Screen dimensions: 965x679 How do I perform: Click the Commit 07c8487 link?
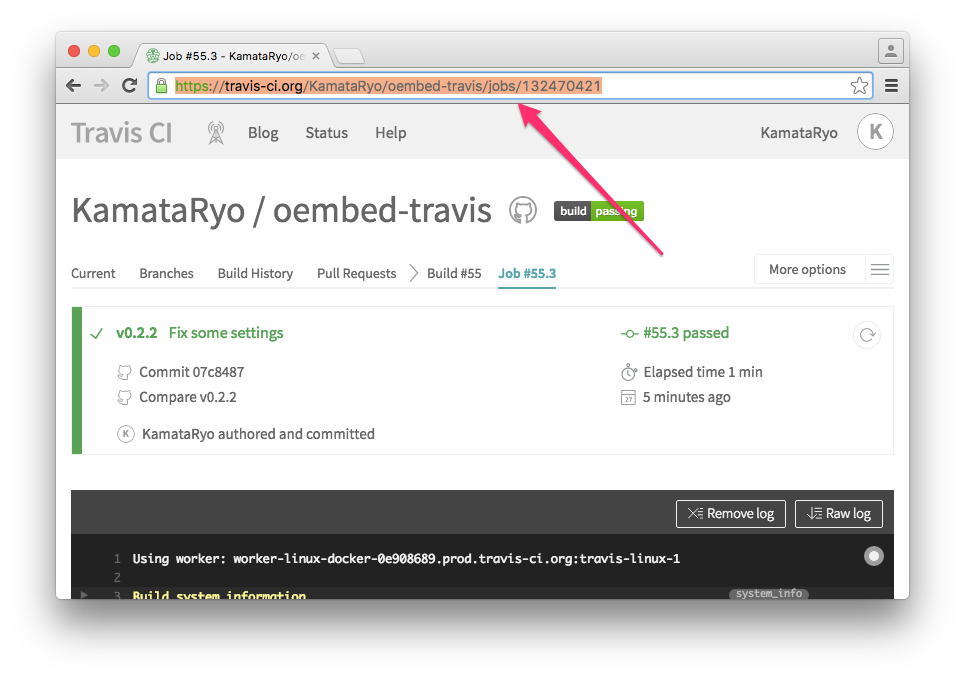[x=191, y=372]
